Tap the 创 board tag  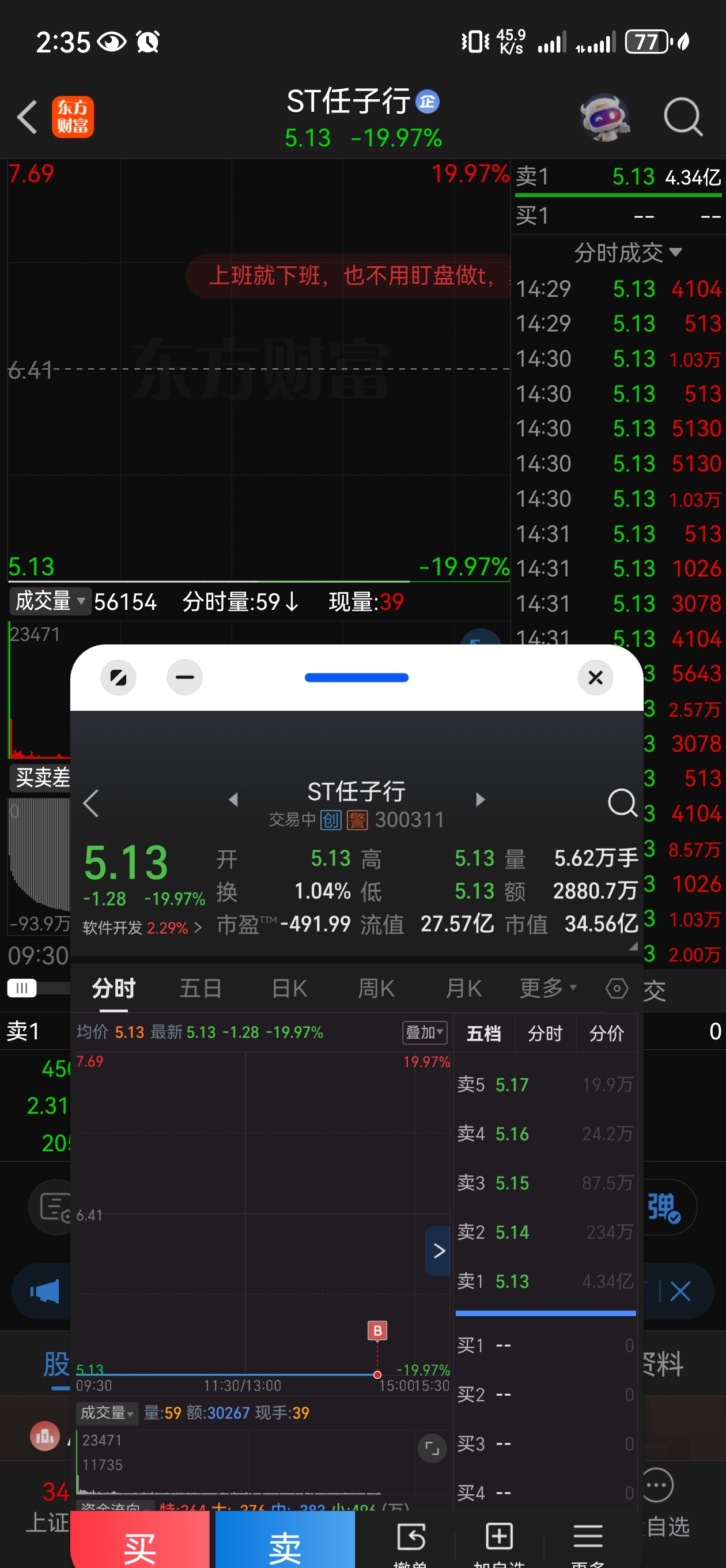[x=331, y=820]
